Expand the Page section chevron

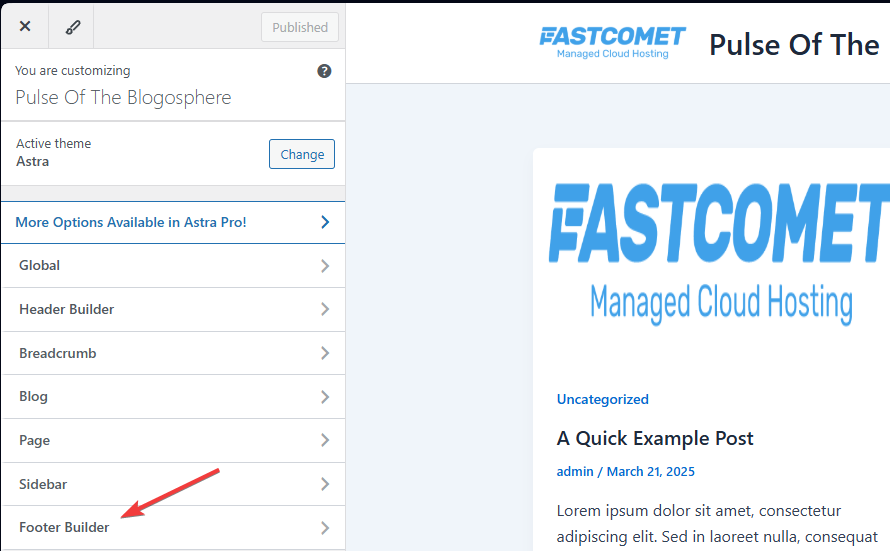(324, 440)
